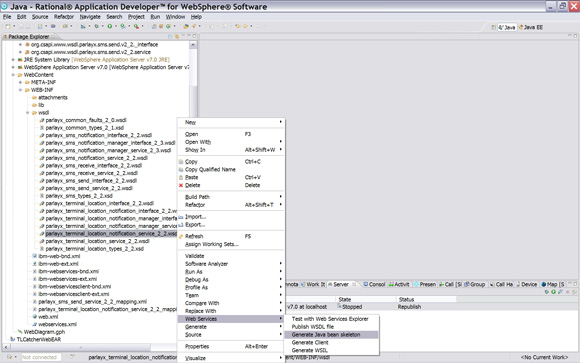This screenshot has height=363, width=580.
Task: Open the Navigate menu
Action: 90,17
